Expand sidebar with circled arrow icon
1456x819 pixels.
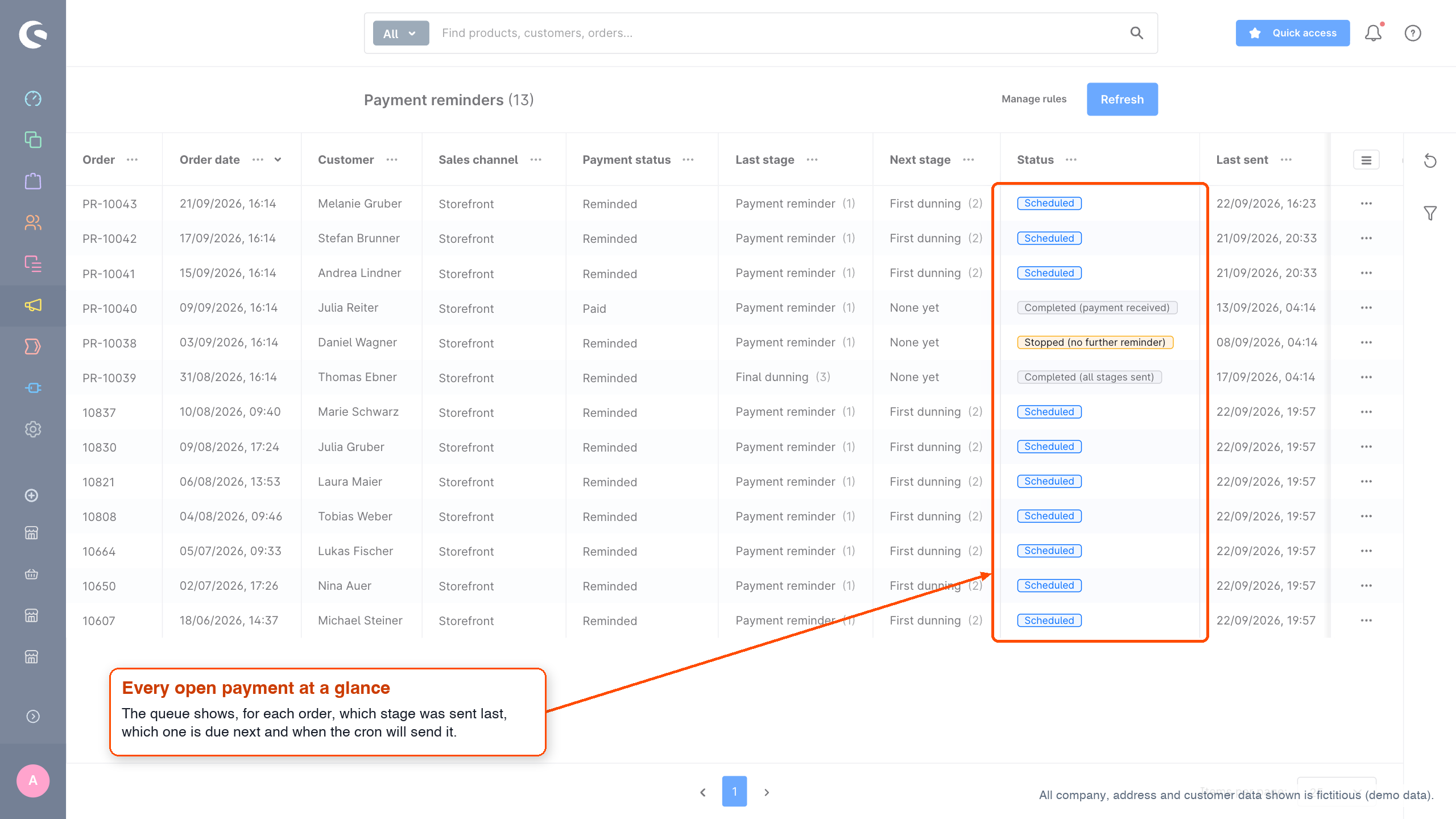[x=33, y=717]
